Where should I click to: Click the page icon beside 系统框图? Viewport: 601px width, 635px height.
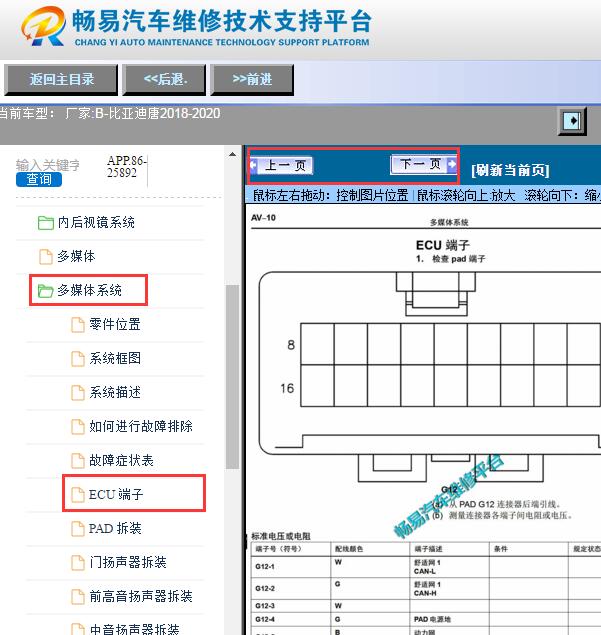[78, 359]
